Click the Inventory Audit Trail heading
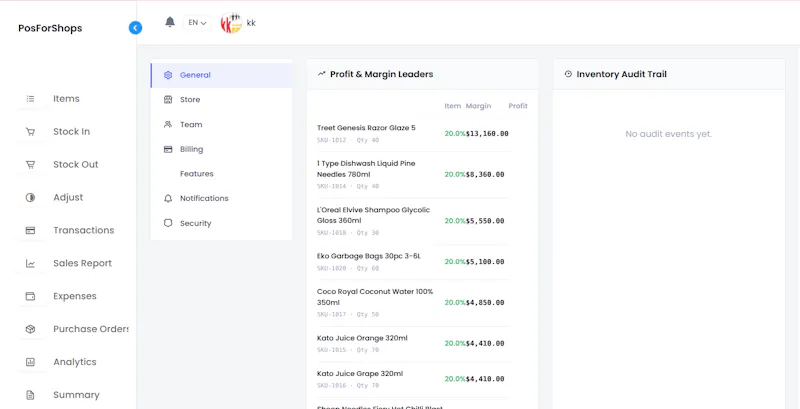The image size is (800, 409). click(x=621, y=74)
